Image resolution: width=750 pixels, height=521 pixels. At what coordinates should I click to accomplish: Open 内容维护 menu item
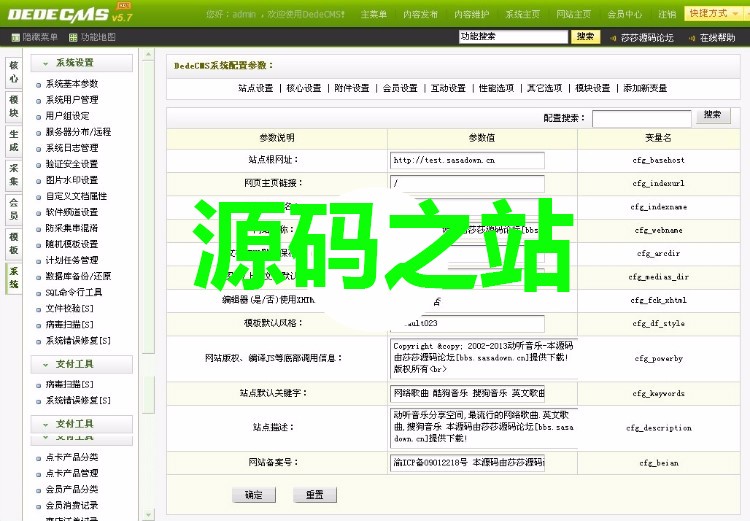(x=472, y=14)
